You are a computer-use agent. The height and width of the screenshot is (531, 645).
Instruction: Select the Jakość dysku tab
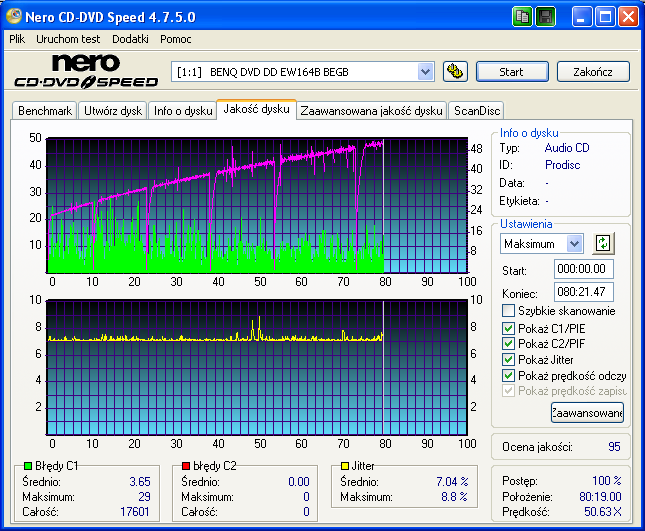click(x=256, y=109)
